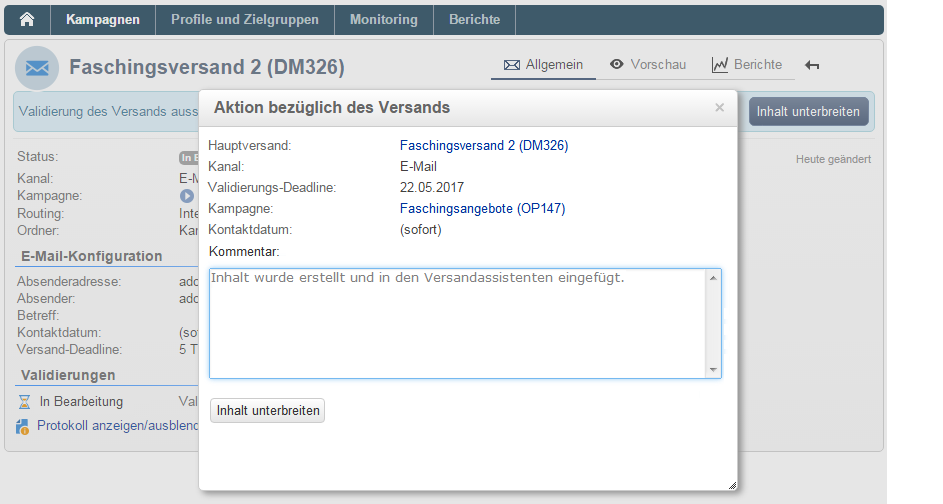The height and width of the screenshot is (504, 943).
Task: Select the Allgemein tab
Action: click(543, 65)
